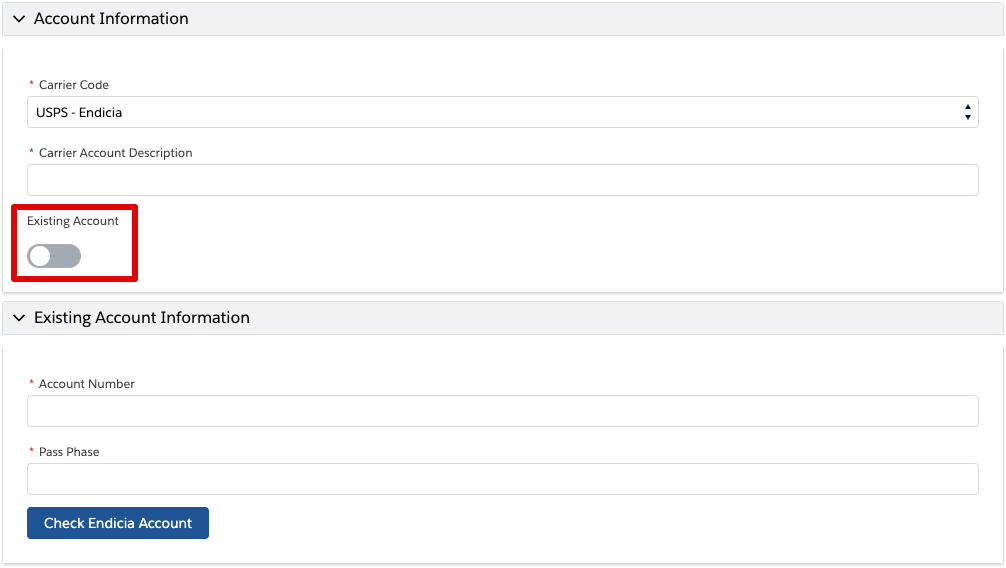Open the Carrier Code dropdown

tap(502, 112)
